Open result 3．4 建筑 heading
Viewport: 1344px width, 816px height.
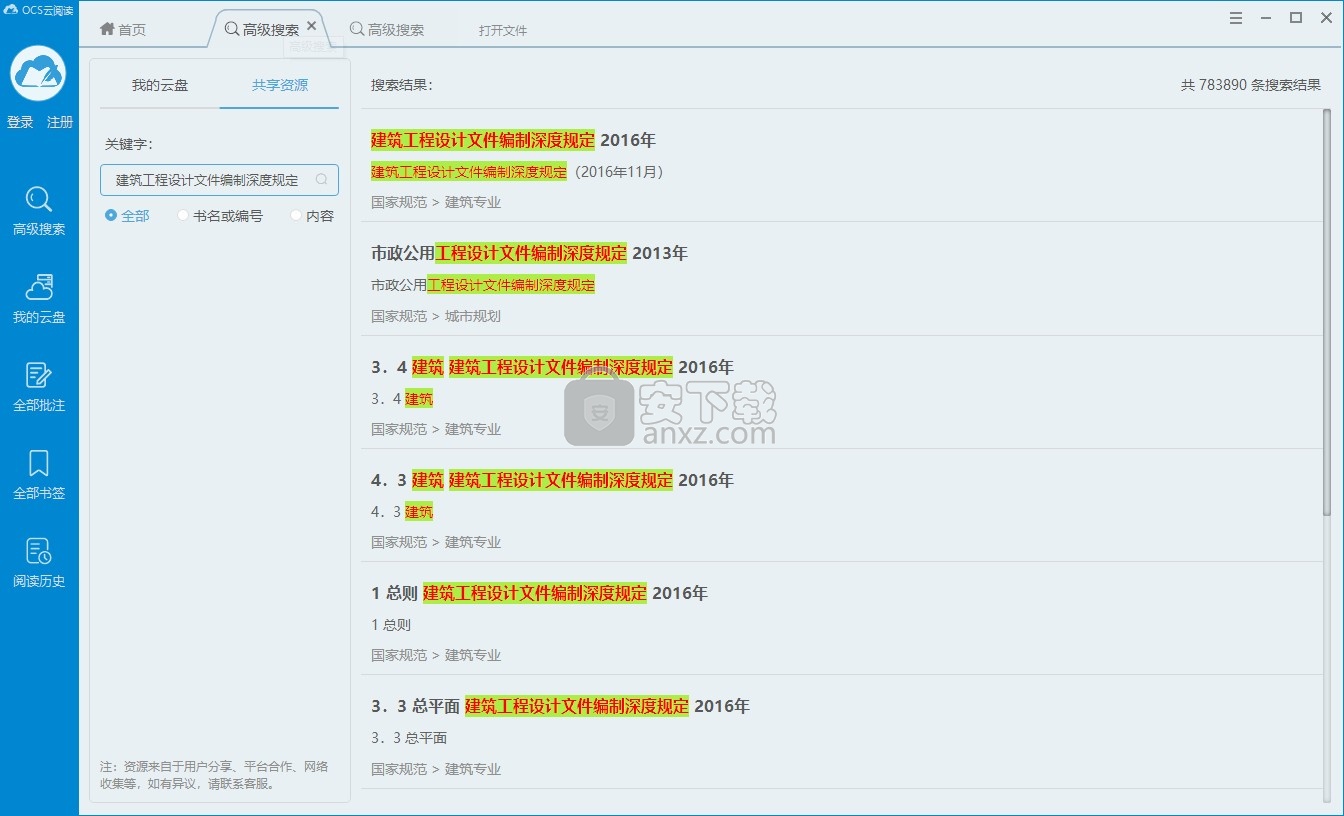pyautogui.click(x=552, y=367)
